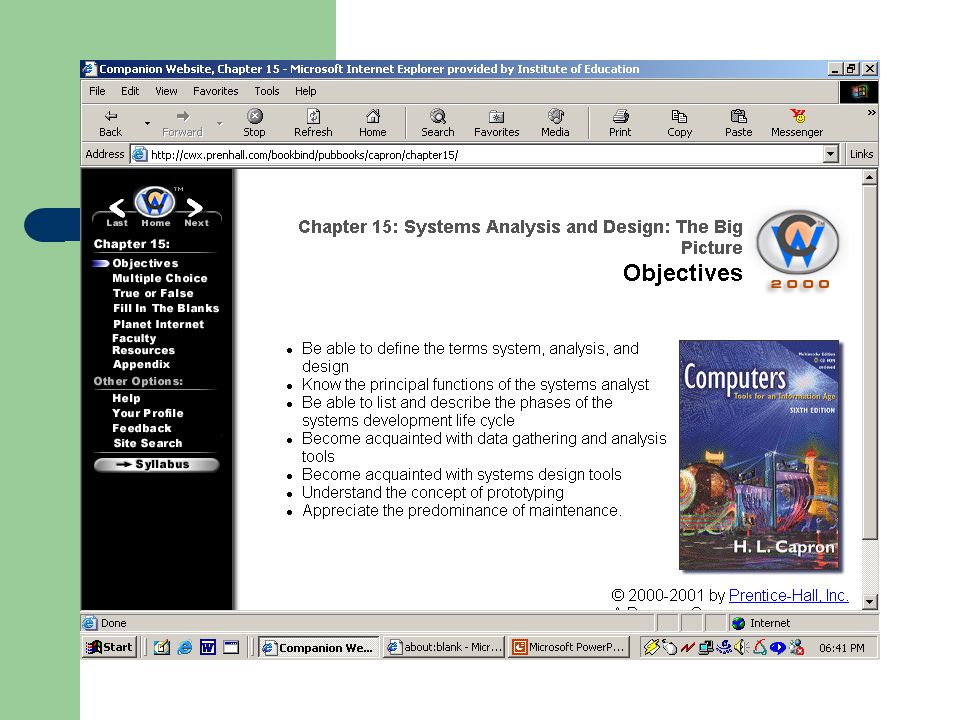Click the Last arrow in site sidebar
This screenshot has width=960, height=720.
pos(117,208)
